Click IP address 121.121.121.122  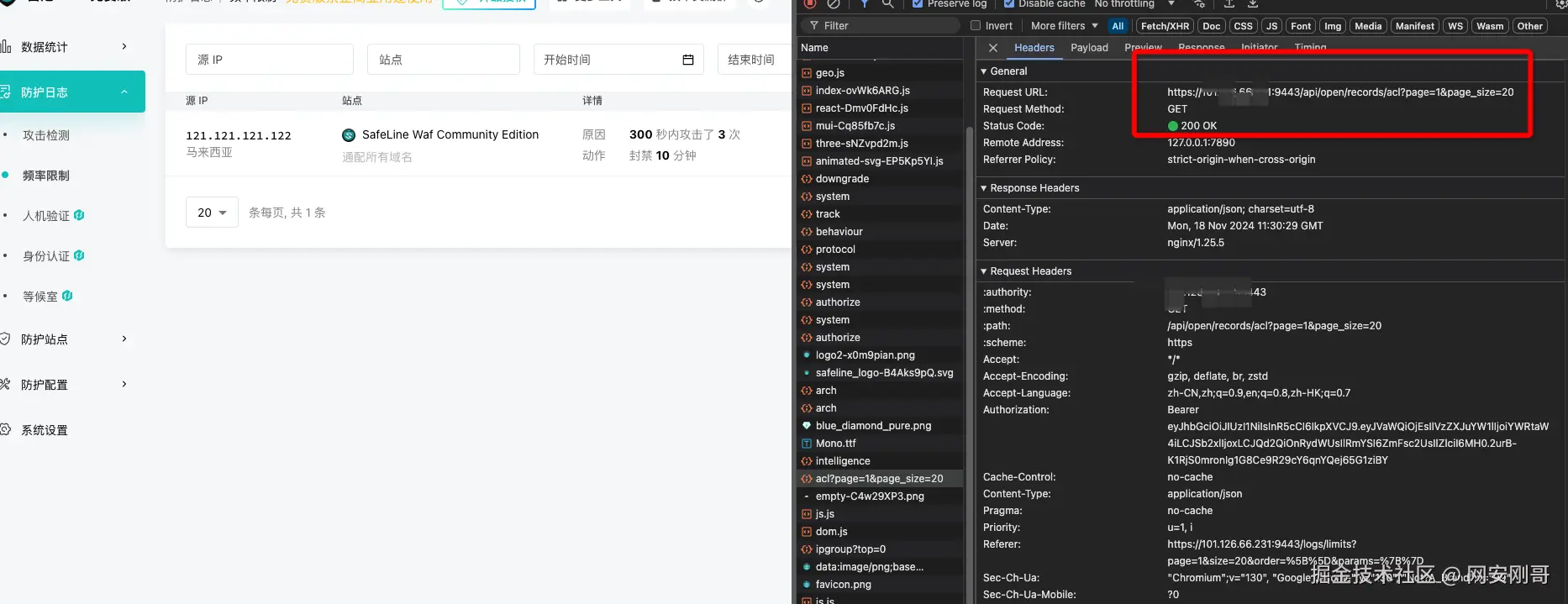239,135
